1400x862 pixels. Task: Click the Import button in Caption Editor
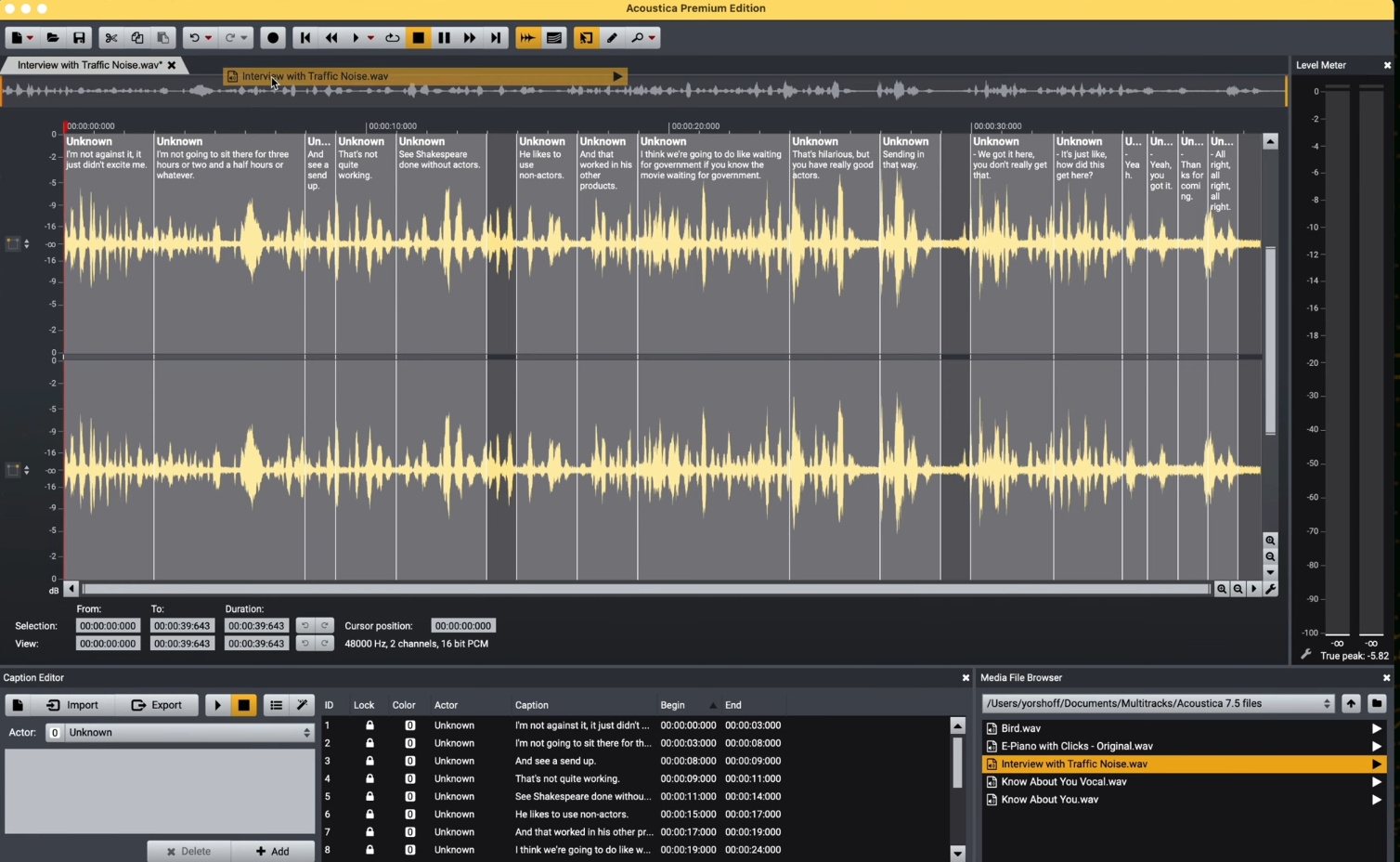[x=72, y=705]
